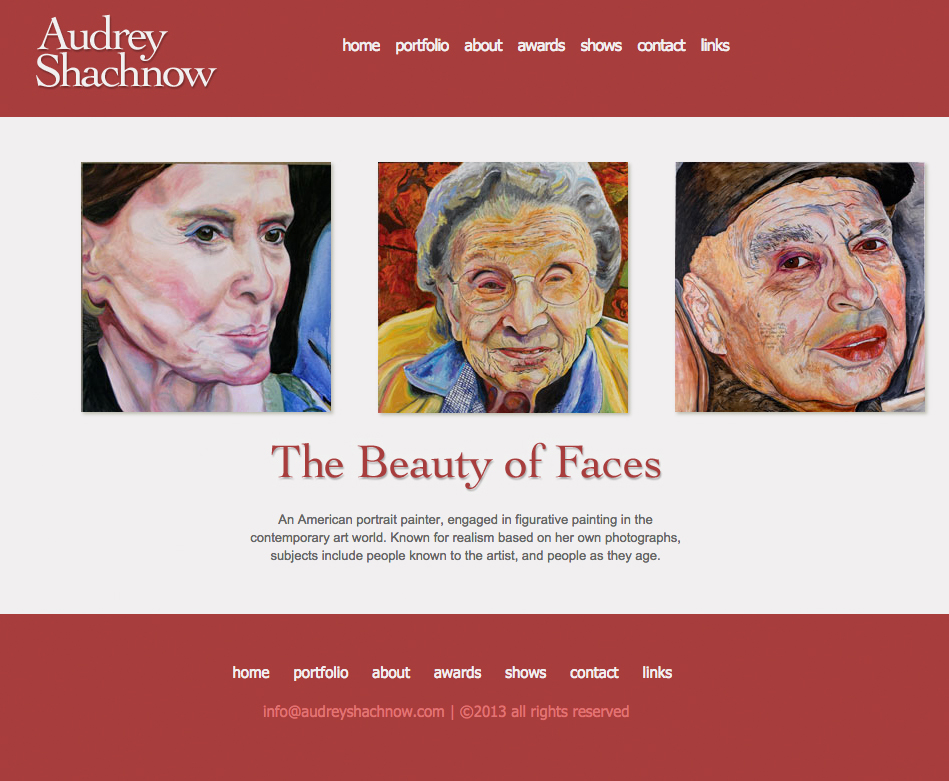The height and width of the screenshot is (781, 949).
Task: Click The Beauty of Faces heading
Action: tap(466, 463)
